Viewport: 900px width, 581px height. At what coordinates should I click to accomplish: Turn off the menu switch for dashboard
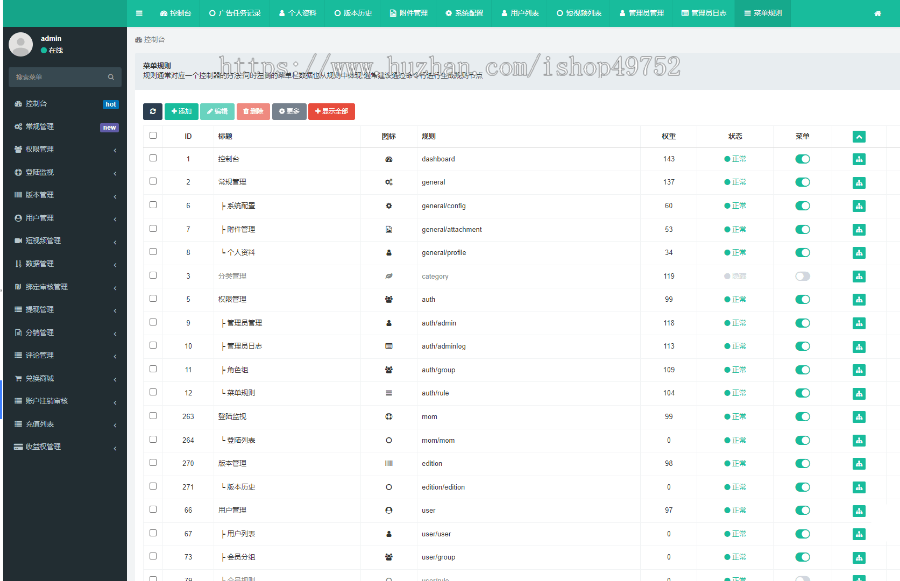coord(802,159)
